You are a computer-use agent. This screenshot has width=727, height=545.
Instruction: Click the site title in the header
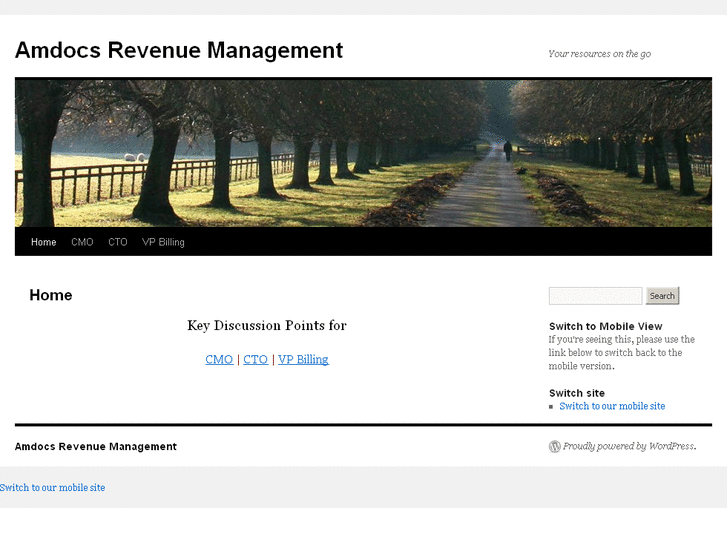click(x=179, y=50)
